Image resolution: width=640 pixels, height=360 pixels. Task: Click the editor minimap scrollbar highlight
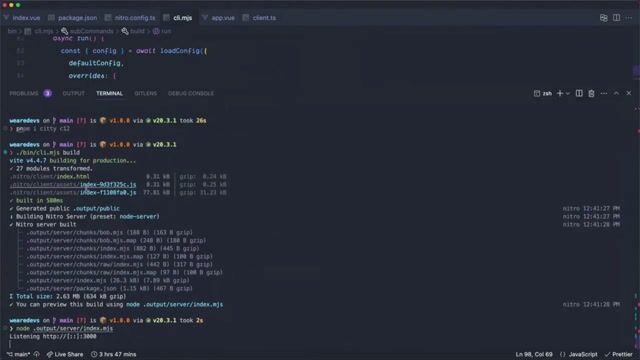pos(636,71)
